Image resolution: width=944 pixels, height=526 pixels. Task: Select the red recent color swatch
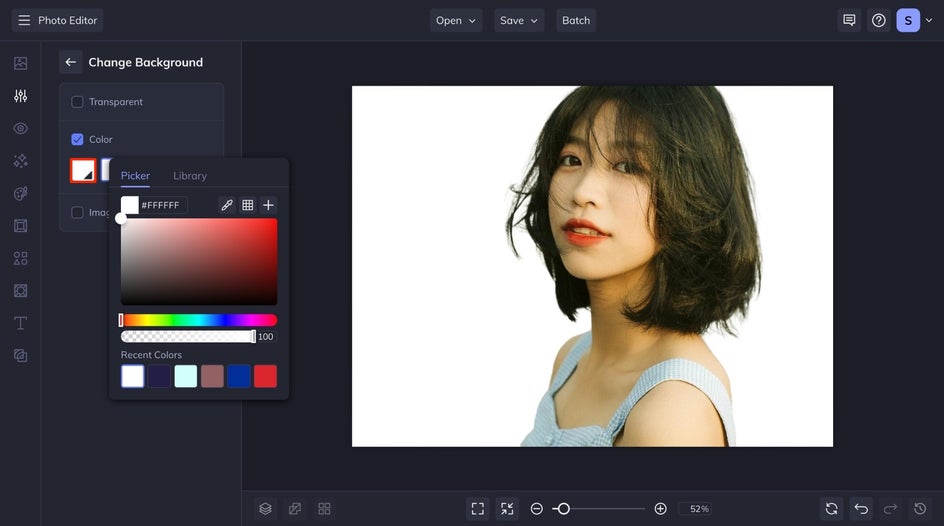(266, 376)
